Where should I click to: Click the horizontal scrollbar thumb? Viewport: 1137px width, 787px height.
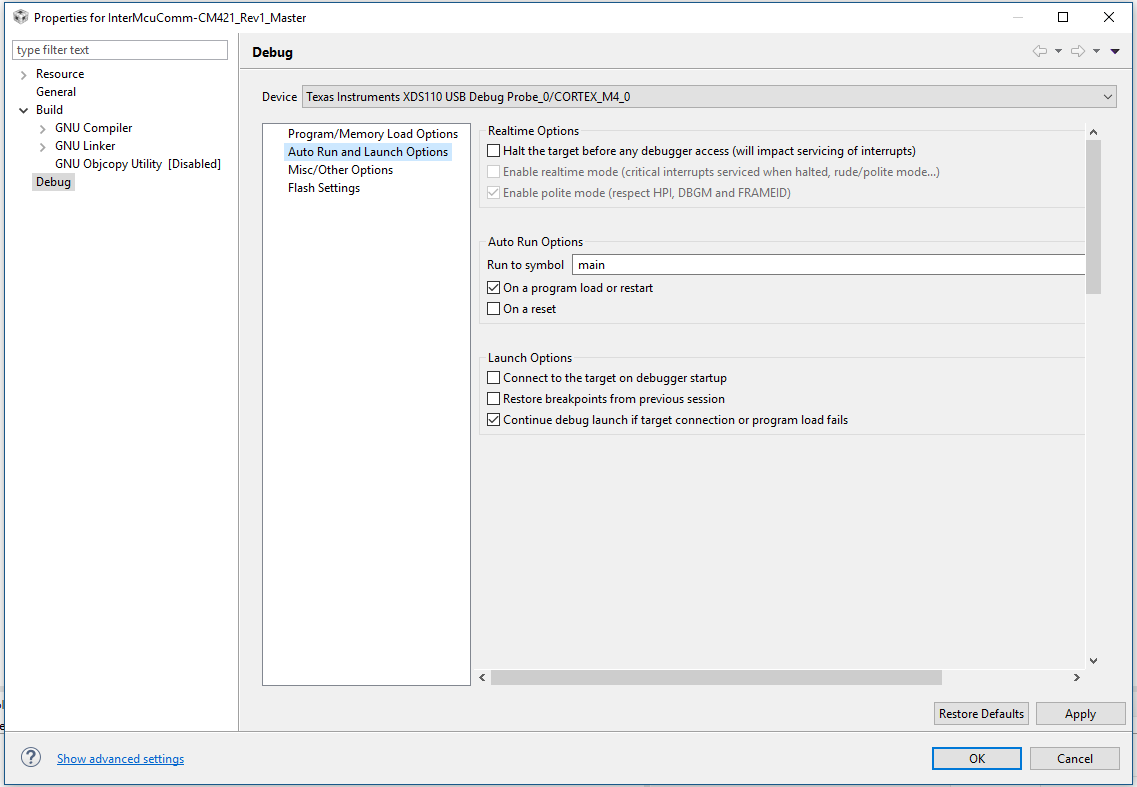click(716, 677)
